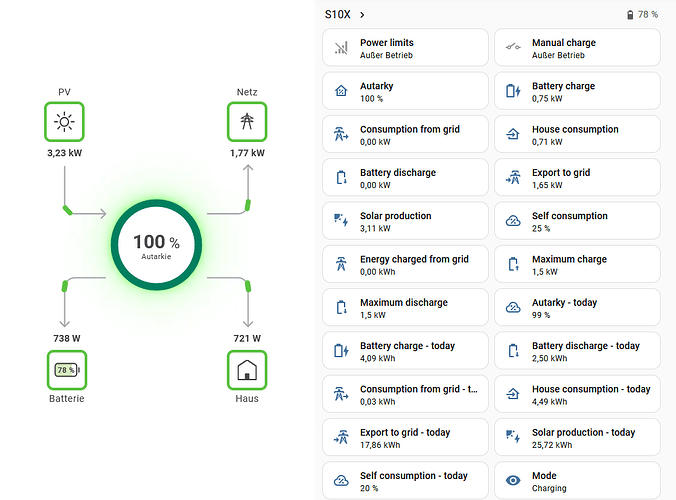The width and height of the screenshot is (676, 500).
Task: Click the Solar production panel icon
Action: [x=341, y=220]
